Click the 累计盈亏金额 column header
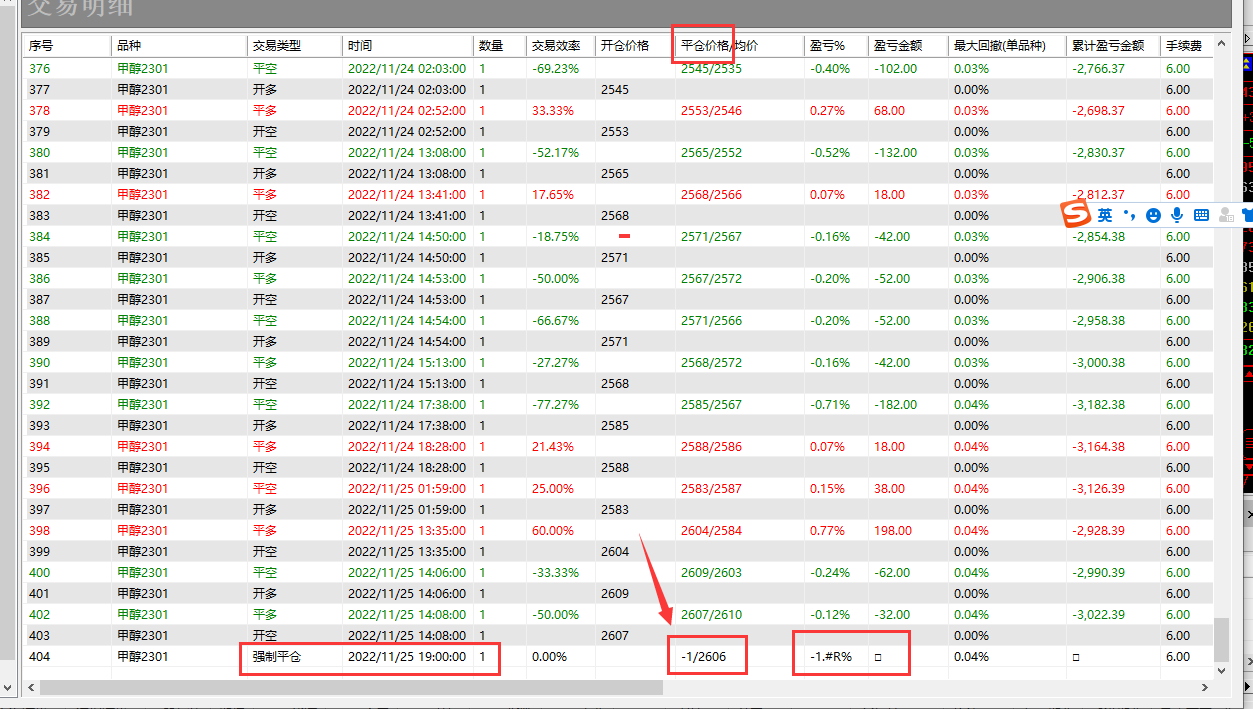This screenshot has width=1253, height=709. 1108,46
